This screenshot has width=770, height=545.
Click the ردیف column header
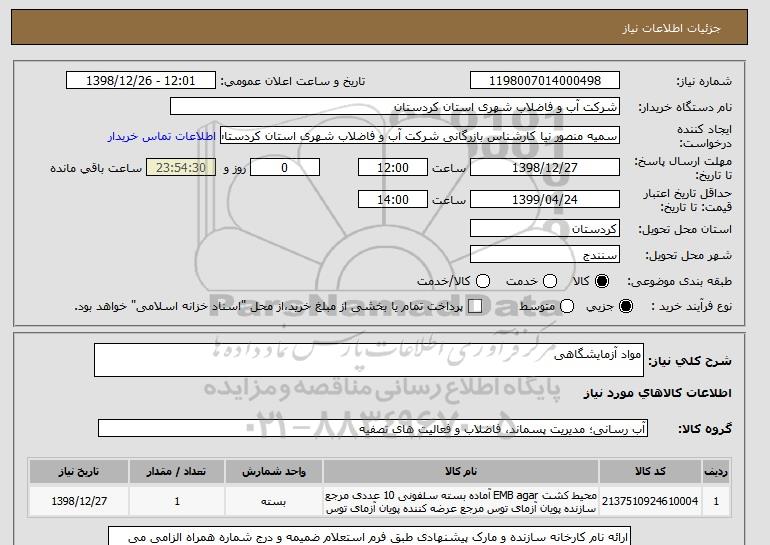716,471
